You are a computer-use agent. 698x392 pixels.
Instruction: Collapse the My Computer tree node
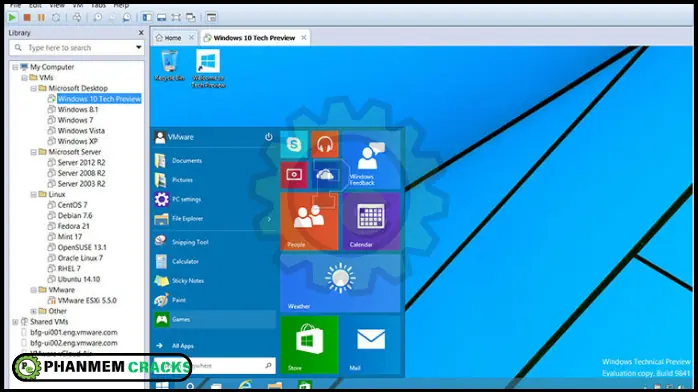15,67
